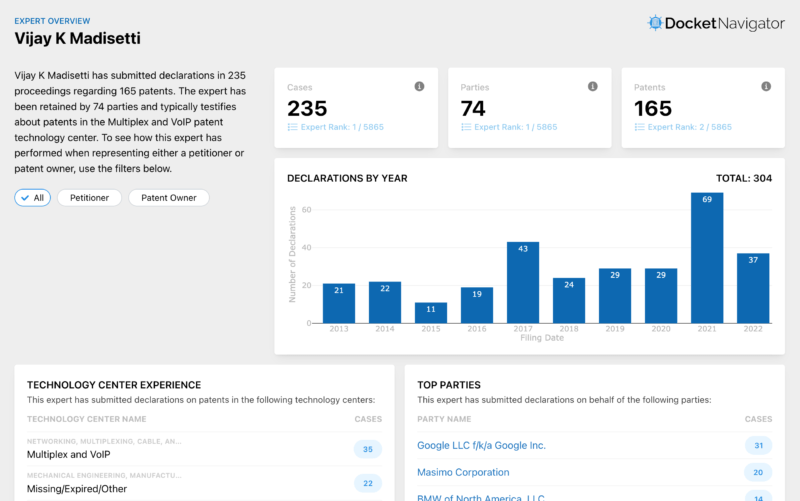Click the 31 cases badge for Google
The width and height of the screenshot is (800, 501).
point(758,446)
